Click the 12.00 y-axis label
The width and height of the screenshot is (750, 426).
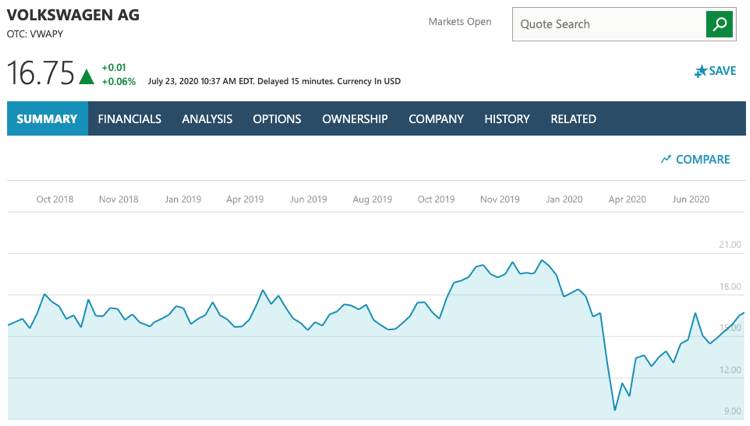click(x=730, y=370)
